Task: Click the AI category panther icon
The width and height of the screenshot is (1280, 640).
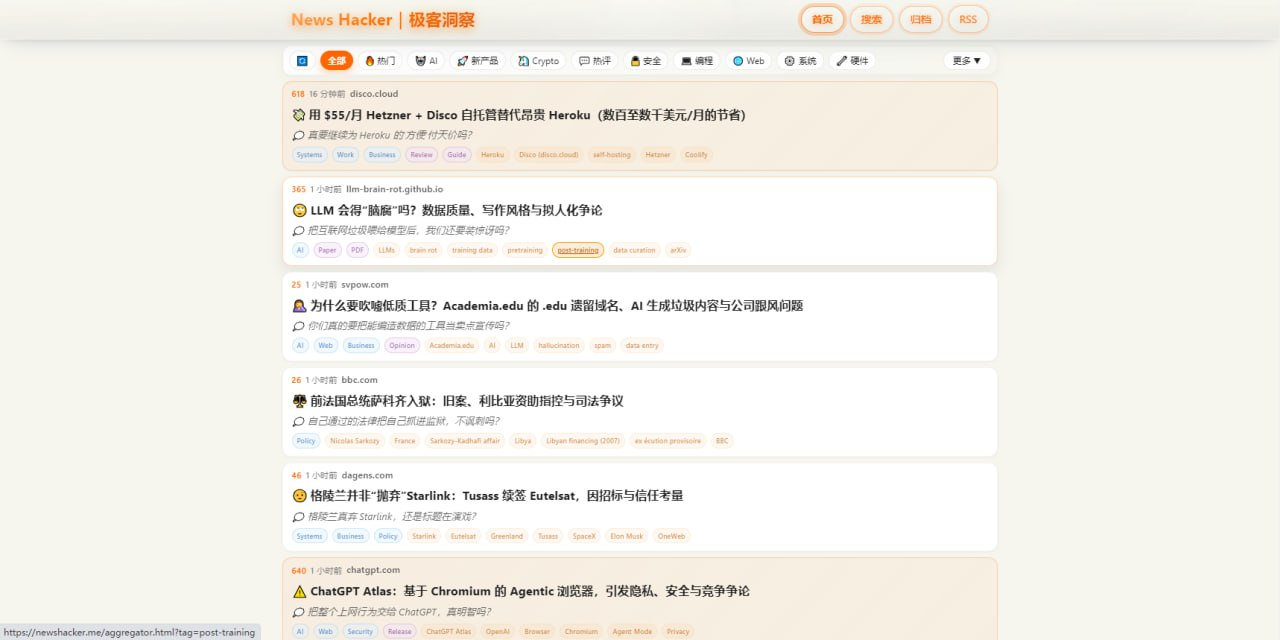Action: 419,60
